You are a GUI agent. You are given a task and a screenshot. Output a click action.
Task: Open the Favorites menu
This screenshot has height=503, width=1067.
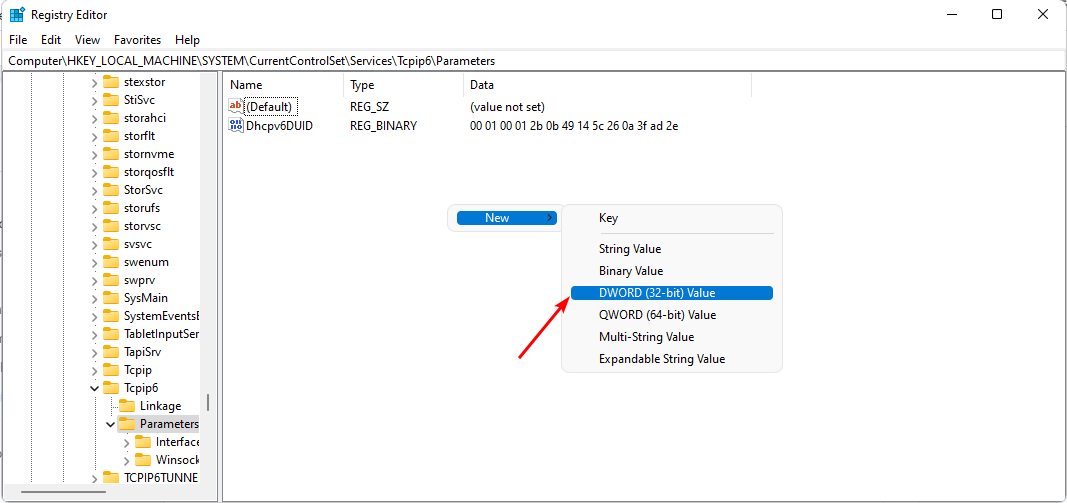[137, 40]
